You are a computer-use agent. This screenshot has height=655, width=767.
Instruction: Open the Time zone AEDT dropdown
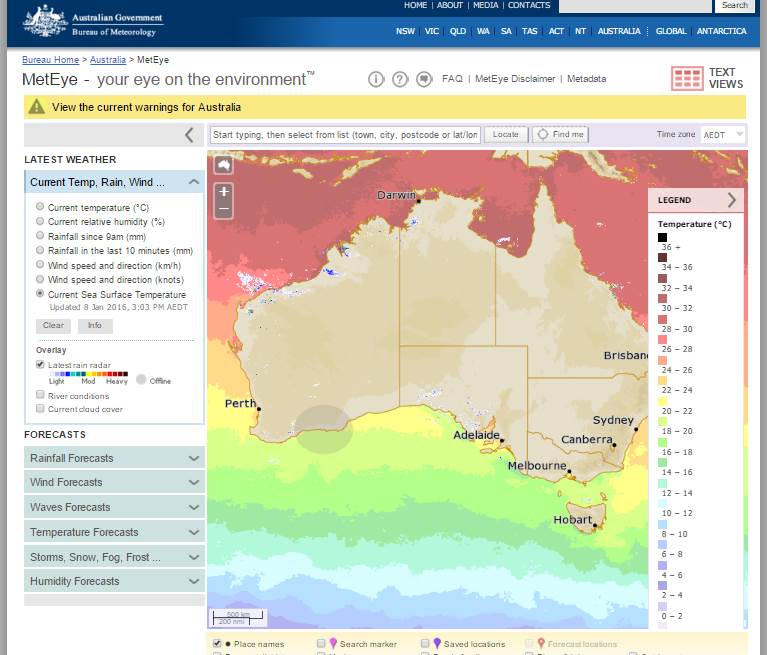click(x=724, y=134)
